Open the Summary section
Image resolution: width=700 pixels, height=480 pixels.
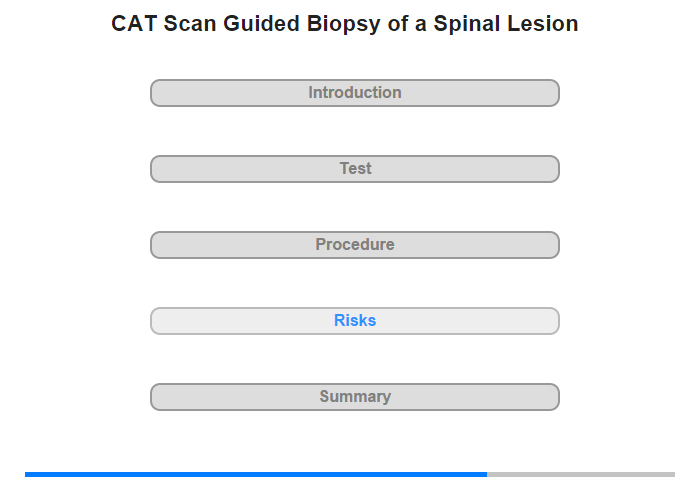pos(354,397)
